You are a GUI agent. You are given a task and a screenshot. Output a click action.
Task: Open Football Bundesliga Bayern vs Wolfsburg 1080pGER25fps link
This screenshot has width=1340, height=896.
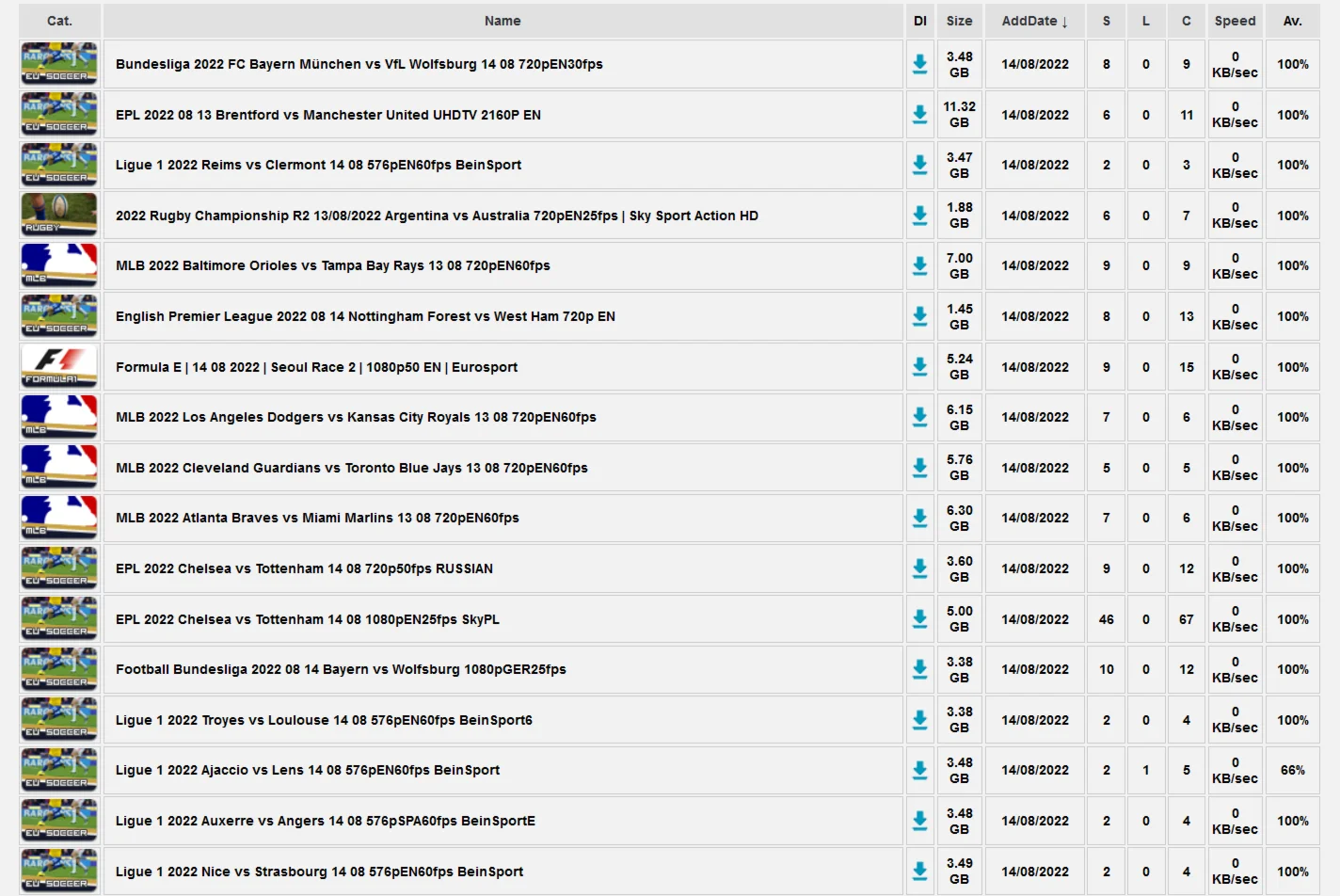341,669
